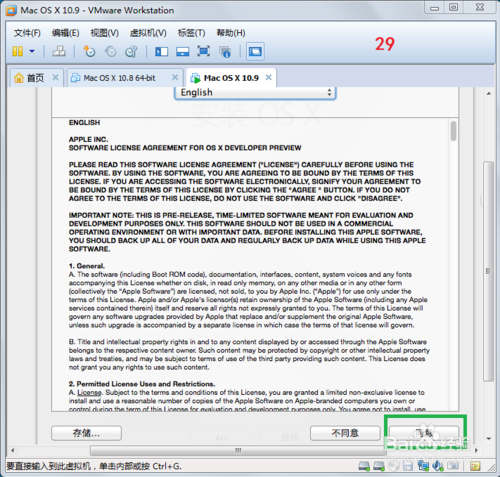
Task: Click the scroll right arrow at bottom
Action: point(476,450)
